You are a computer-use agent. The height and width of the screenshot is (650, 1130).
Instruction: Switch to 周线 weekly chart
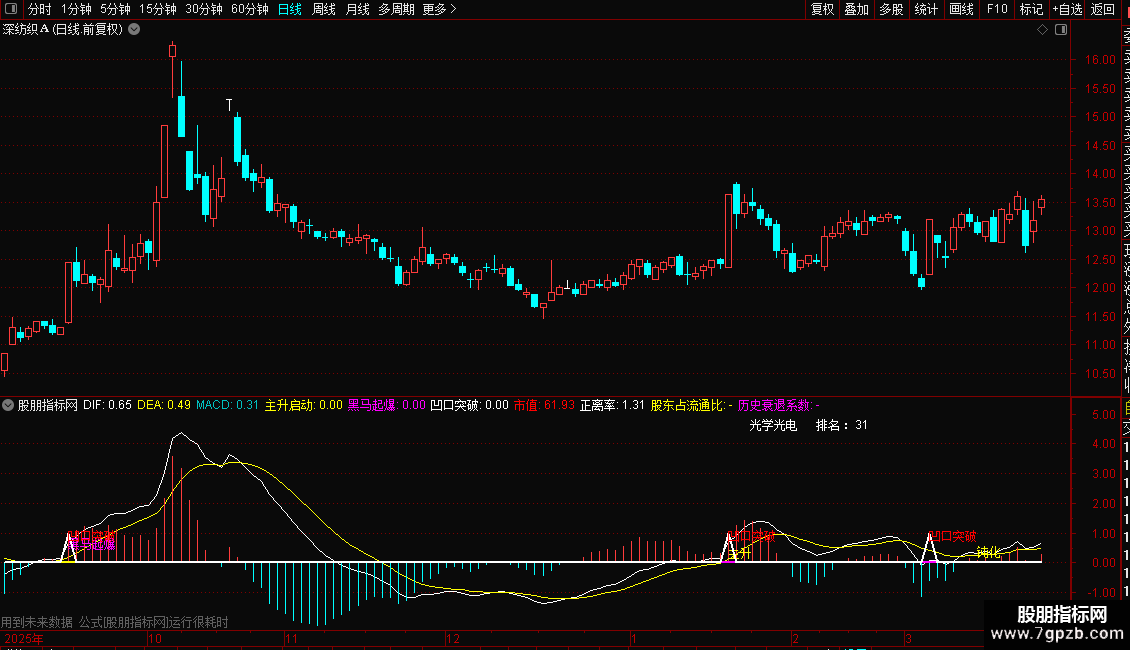point(324,9)
